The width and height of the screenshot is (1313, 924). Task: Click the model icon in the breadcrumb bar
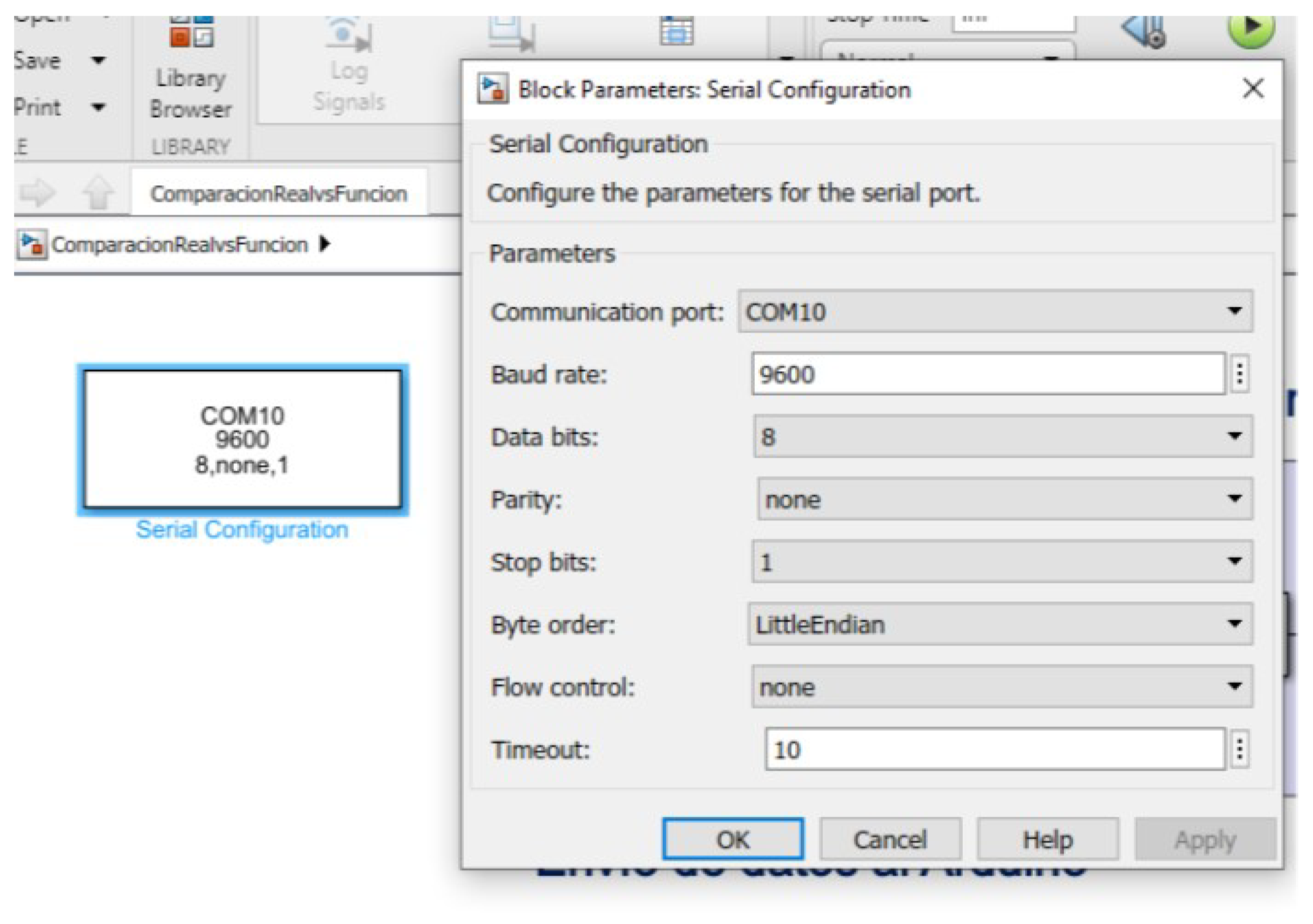(31, 245)
